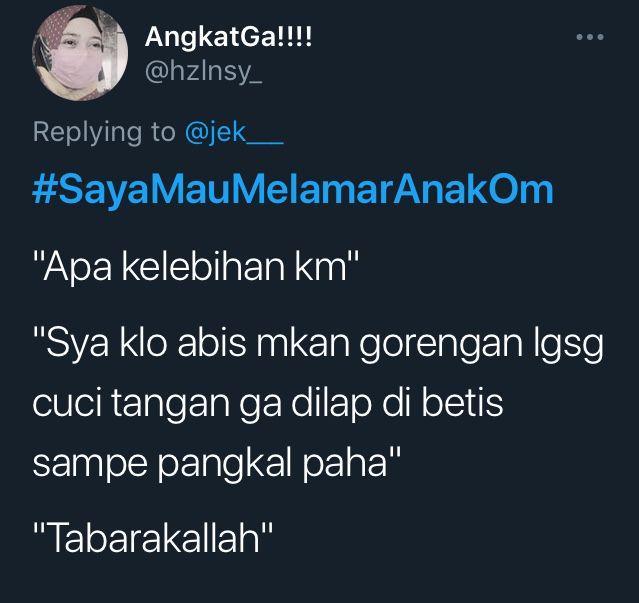The height and width of the screenshot is (603, 639).
Task: Tap the "cuci tangan ga dilap di betis" line
Action: [268, 403]
